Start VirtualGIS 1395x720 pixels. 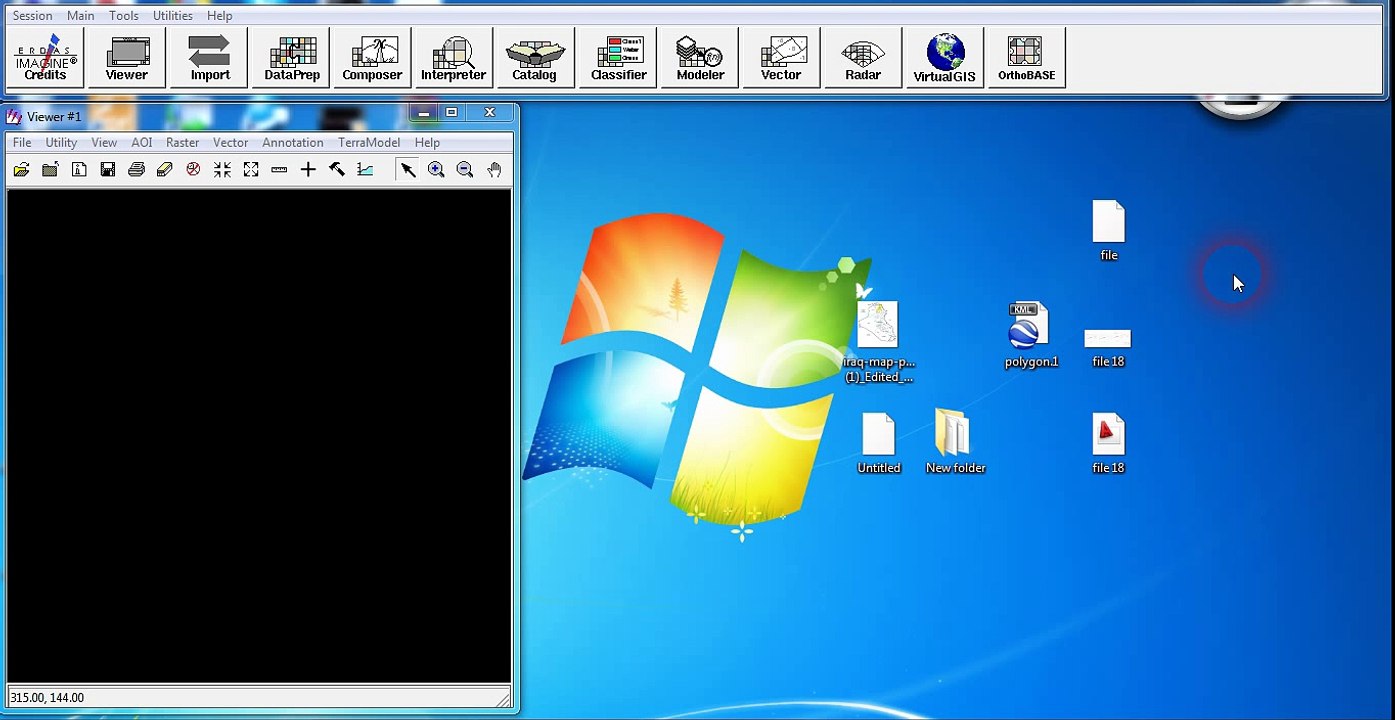pyautogui.click(x=944, y=58)
